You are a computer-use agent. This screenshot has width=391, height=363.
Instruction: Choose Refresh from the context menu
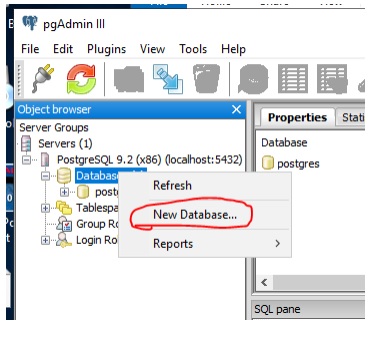[x=204, y=185]
